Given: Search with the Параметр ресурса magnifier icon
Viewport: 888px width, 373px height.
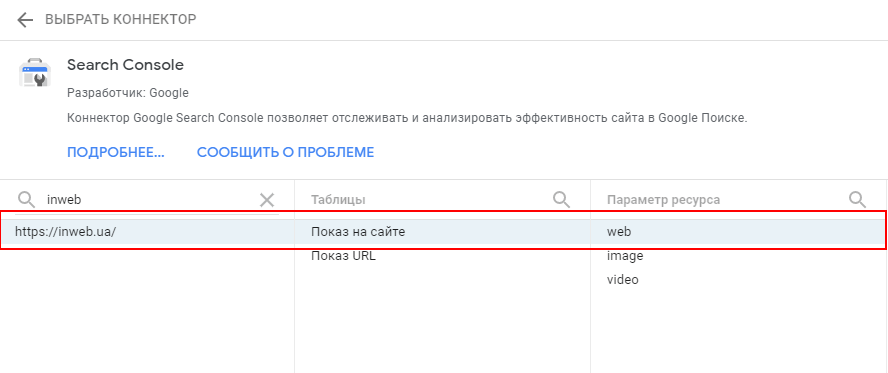Looking at the screenshot, I should coord(857,199).
